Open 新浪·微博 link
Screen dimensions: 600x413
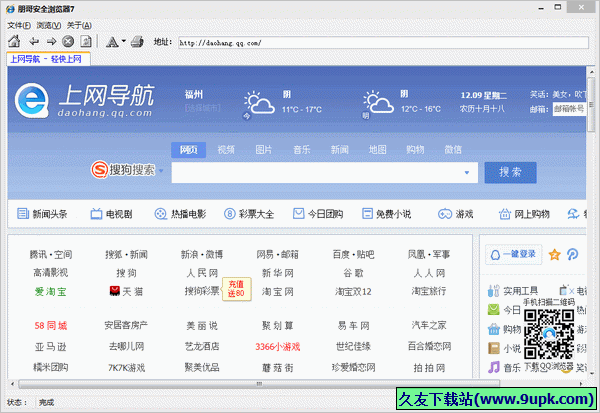click(x=202, y=255)
